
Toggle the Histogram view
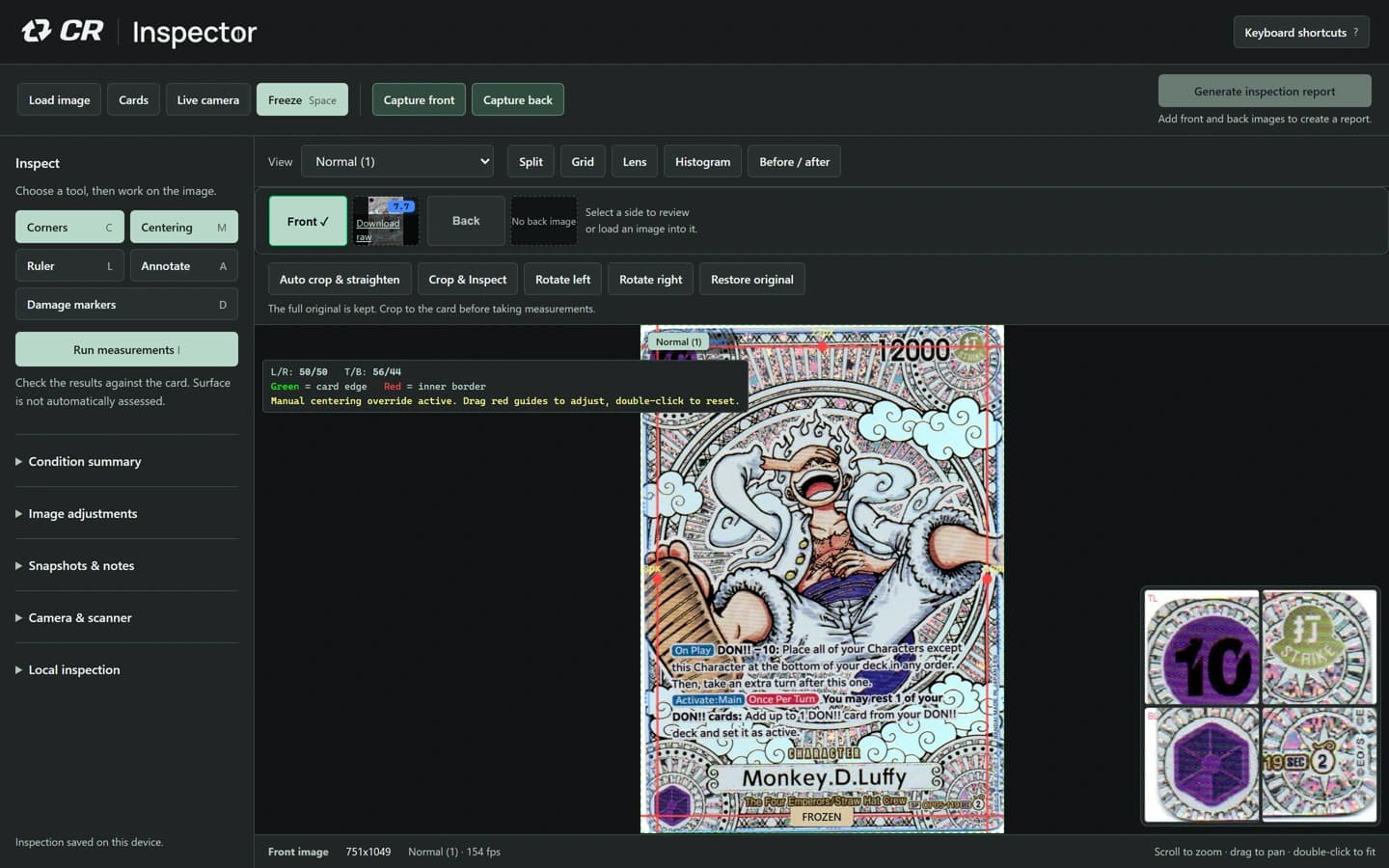tap(702, 161)
